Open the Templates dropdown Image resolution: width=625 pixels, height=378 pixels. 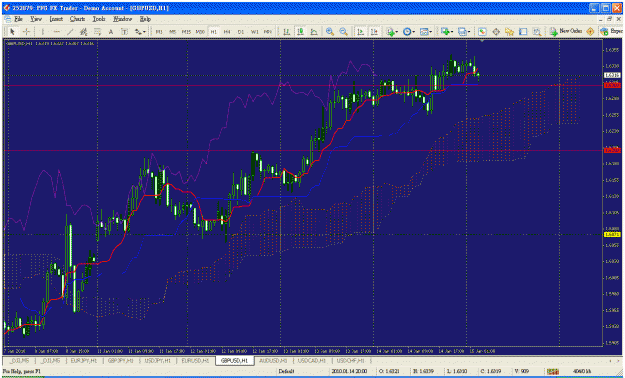point(426,32)
